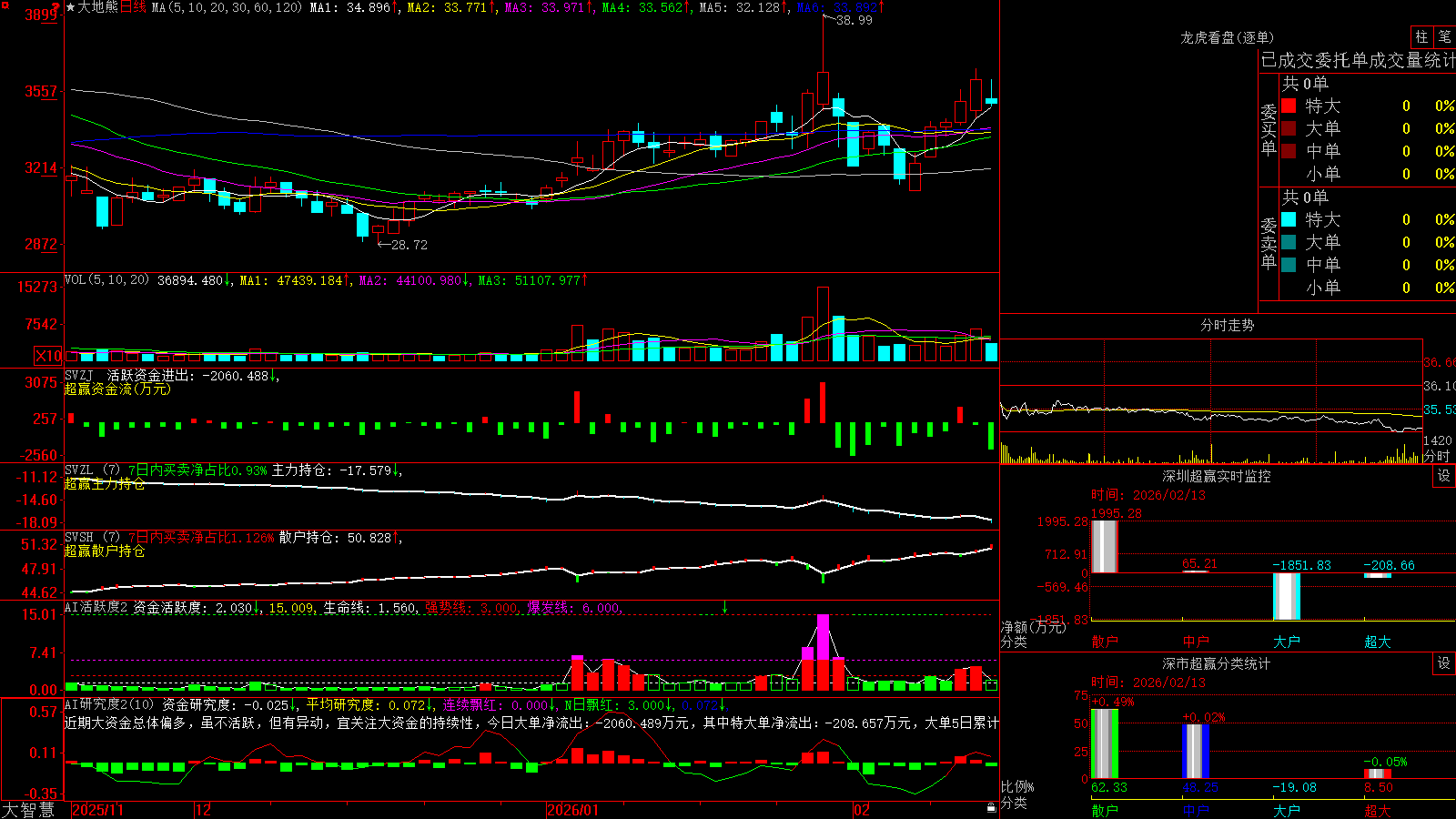
Task: Click 主力持仓: -17.579 value
Action: [331, 470]
